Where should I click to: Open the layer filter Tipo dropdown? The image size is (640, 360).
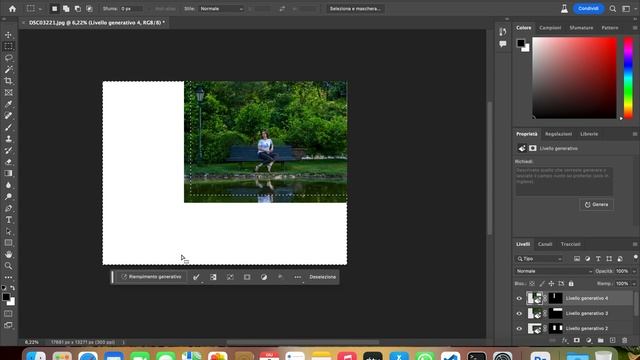click(x=539, y=259)
